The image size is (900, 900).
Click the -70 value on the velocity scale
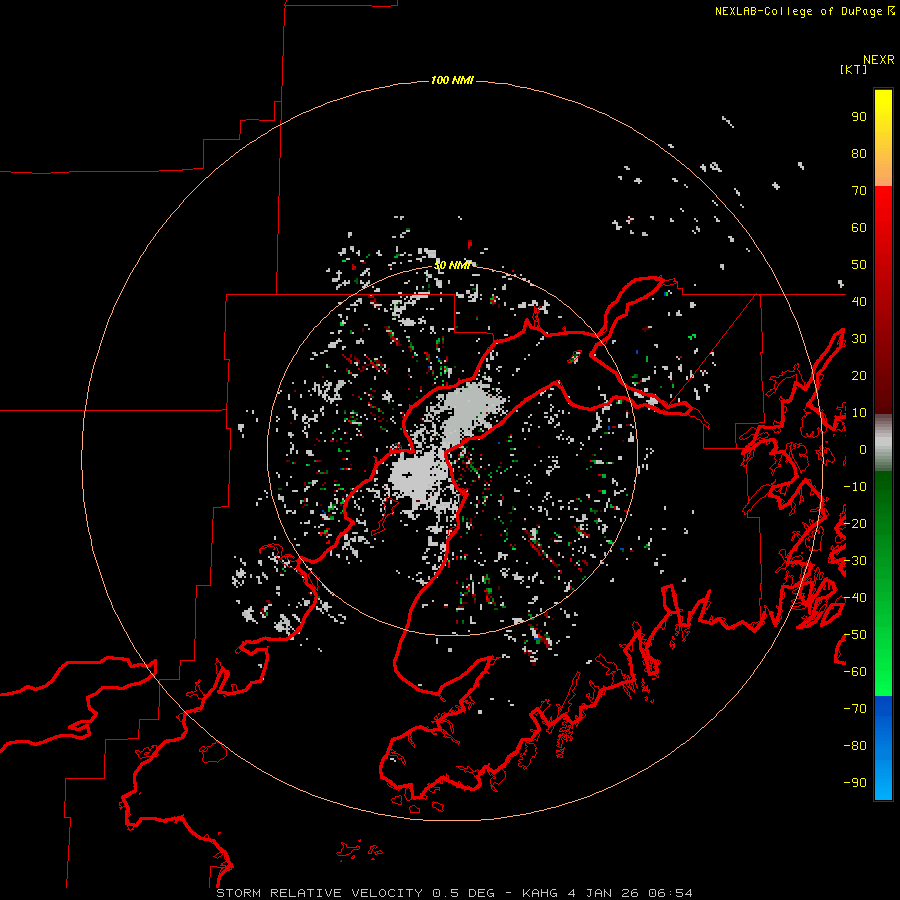coord(855,709)
